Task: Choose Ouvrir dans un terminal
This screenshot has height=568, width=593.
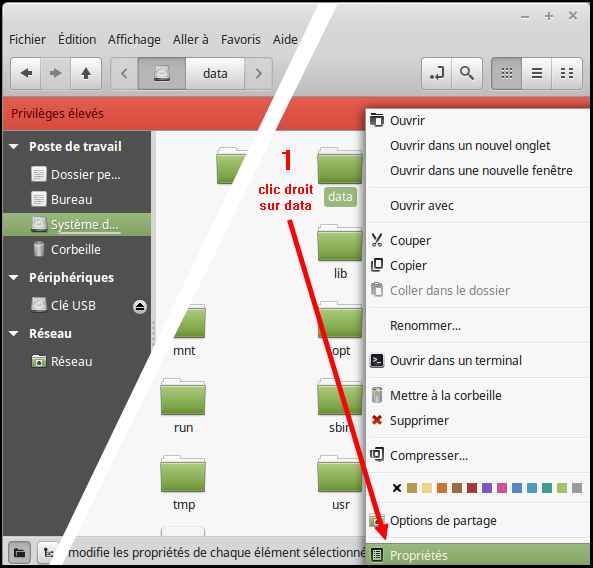Action: click(478, 360)
